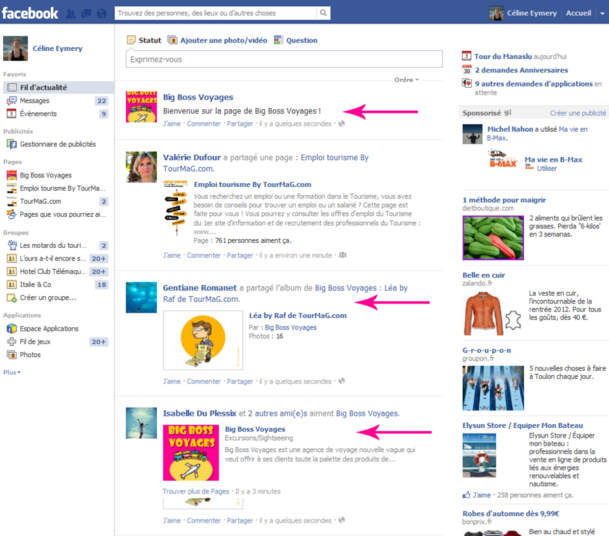The height and width of the screenshot is (536, 609).
Task: Open Big Boss Voyages logo in Isabelle's post
Action: 191,452
